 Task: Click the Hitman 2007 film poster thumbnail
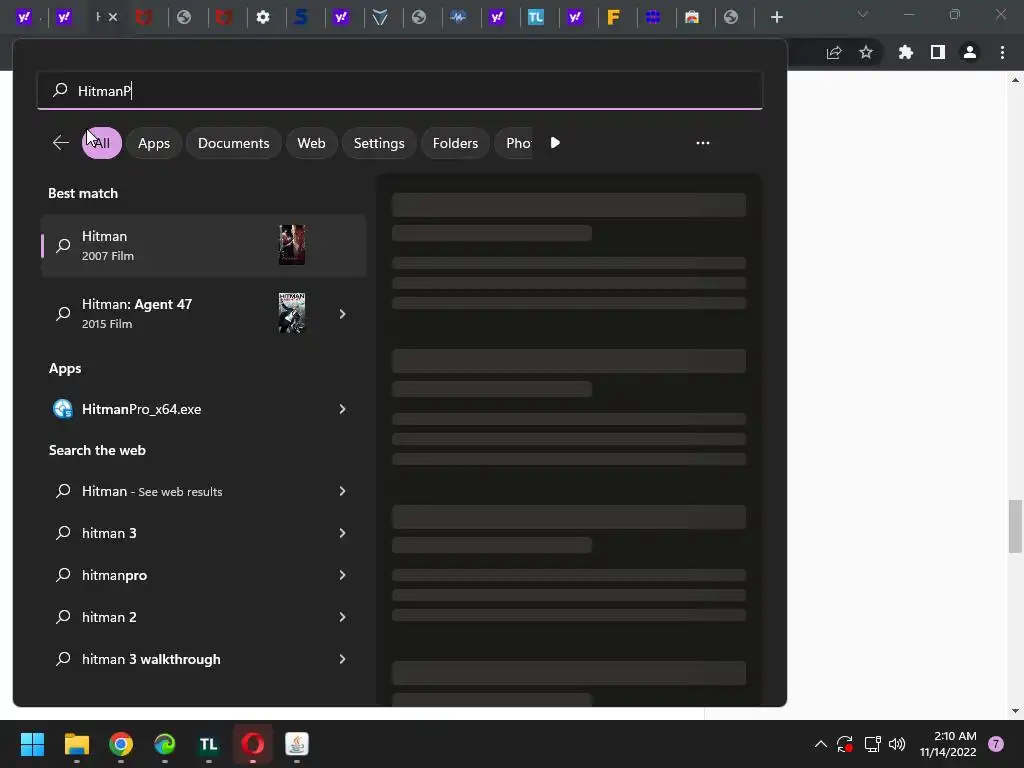pos(292,245)
